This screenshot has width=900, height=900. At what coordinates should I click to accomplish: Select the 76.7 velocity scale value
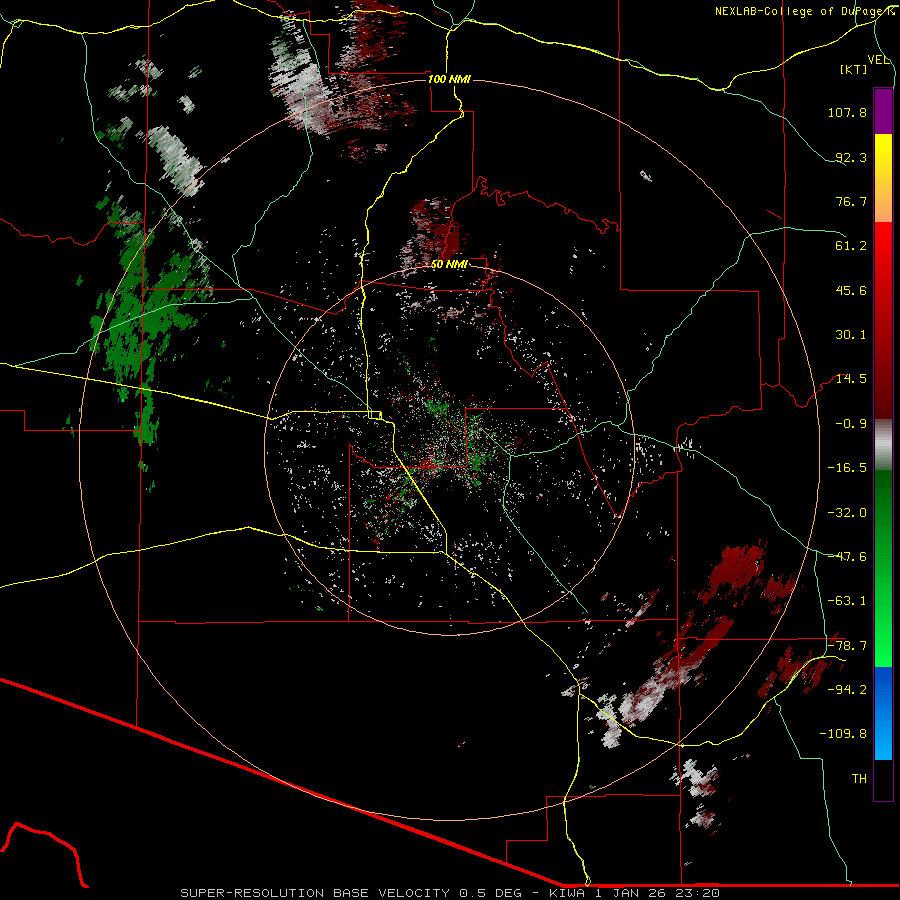(x=851, y=201)
